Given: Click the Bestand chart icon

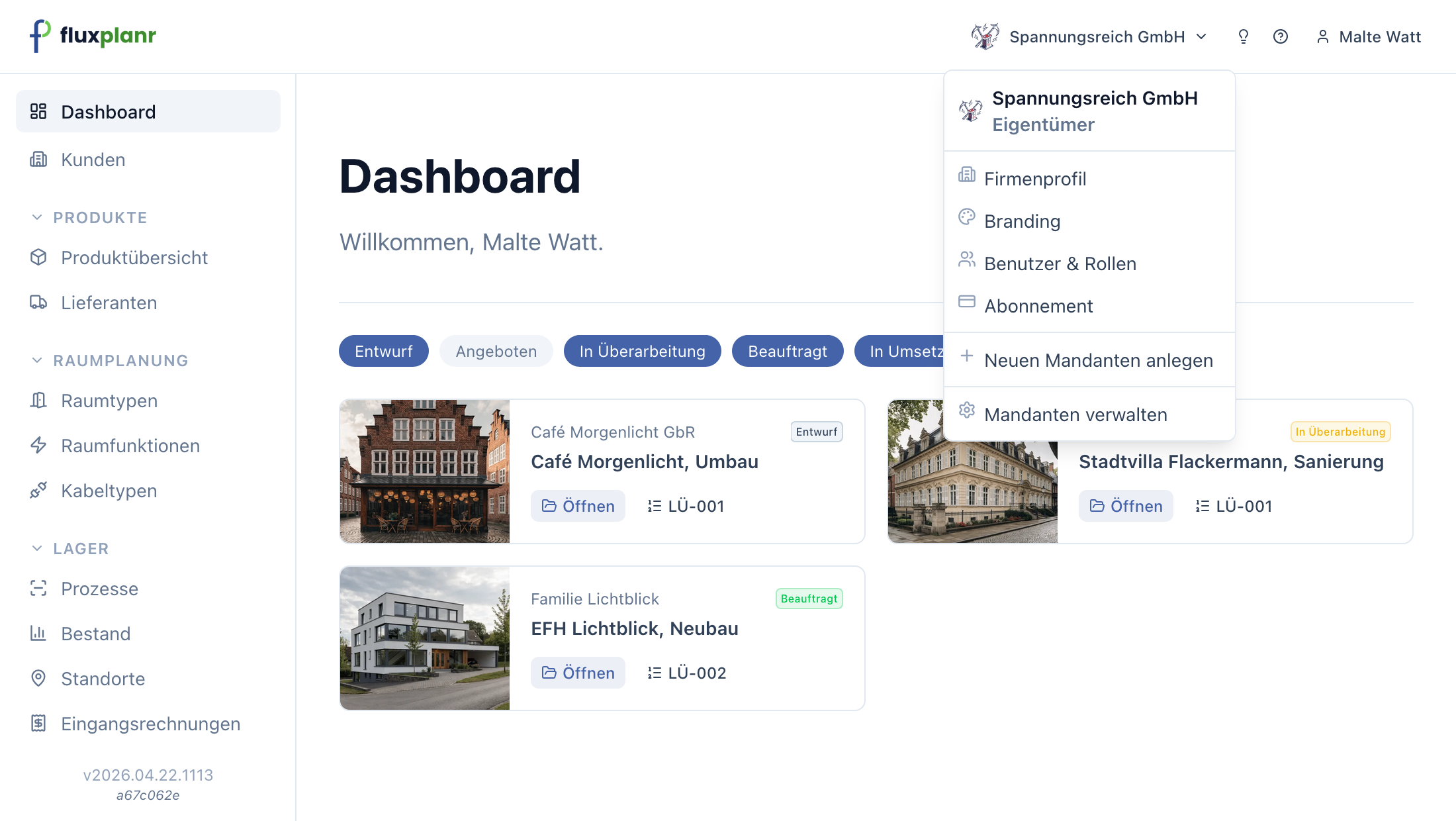Looking at the screenshot, I should point(38,633).
